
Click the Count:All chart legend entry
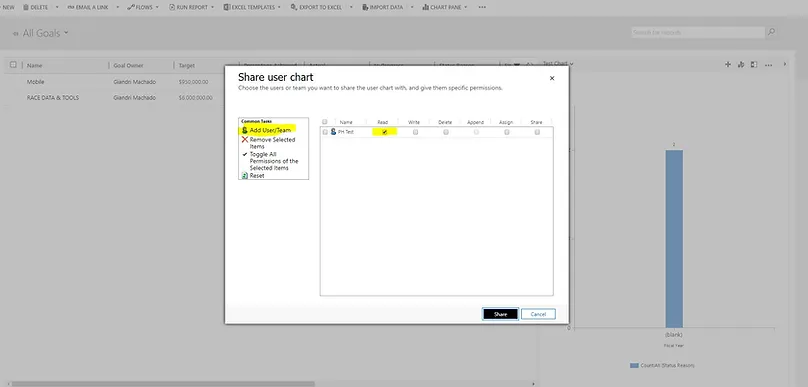(662, 365)
